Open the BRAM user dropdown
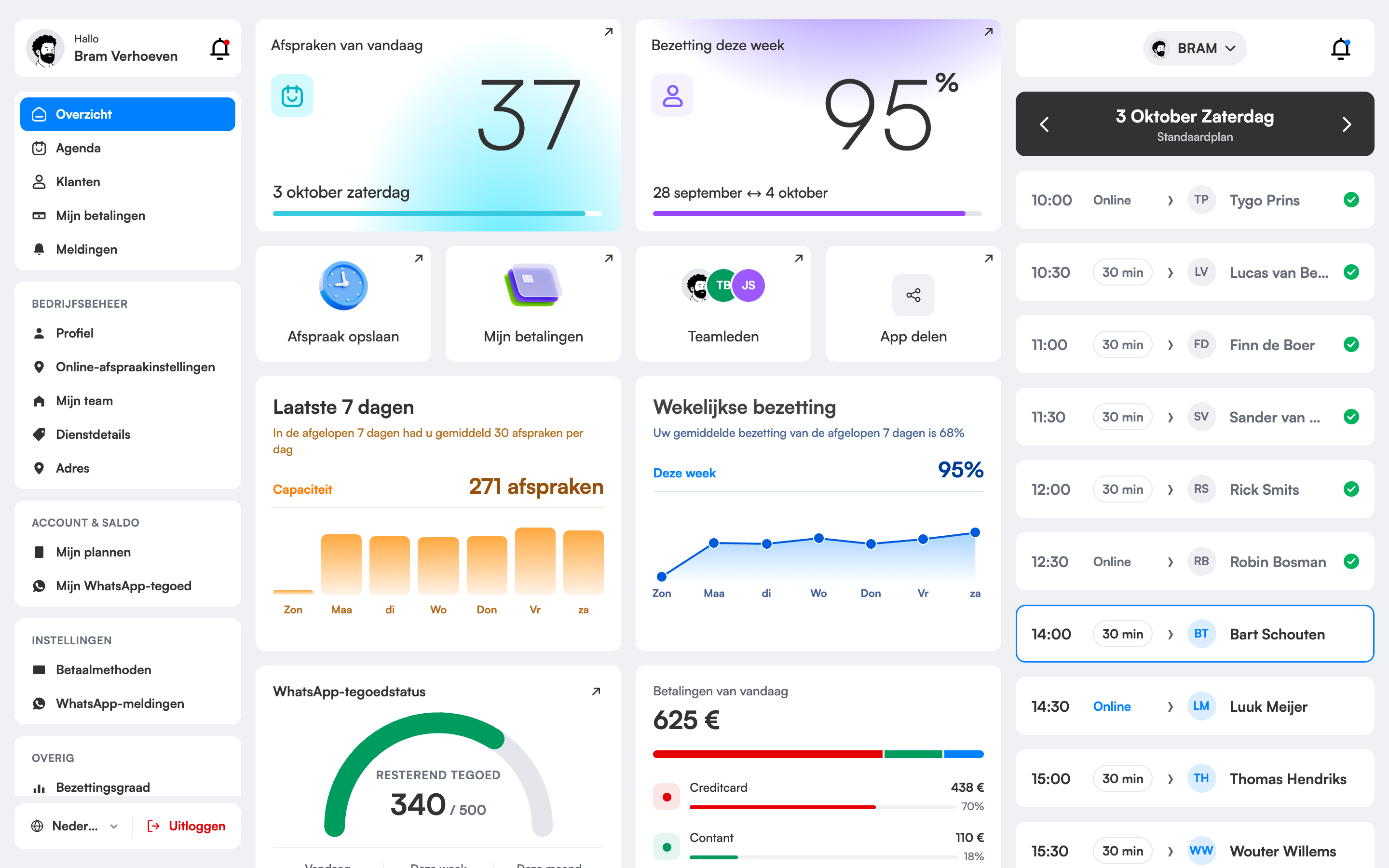This screenshot has height=868, width=1389. pyautogui.click(x=1195, y=49)
